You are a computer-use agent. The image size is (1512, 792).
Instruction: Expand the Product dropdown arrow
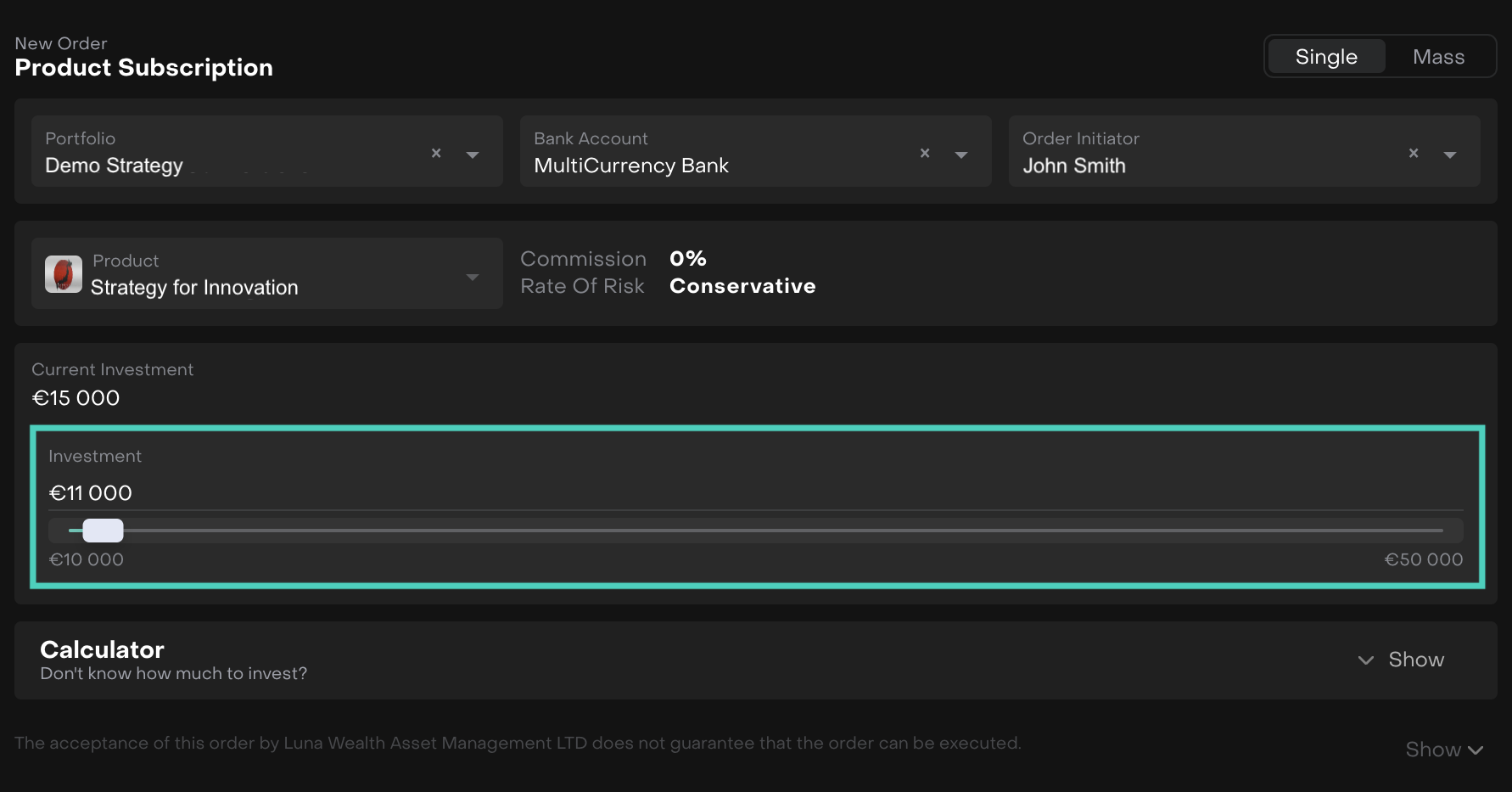473,278
